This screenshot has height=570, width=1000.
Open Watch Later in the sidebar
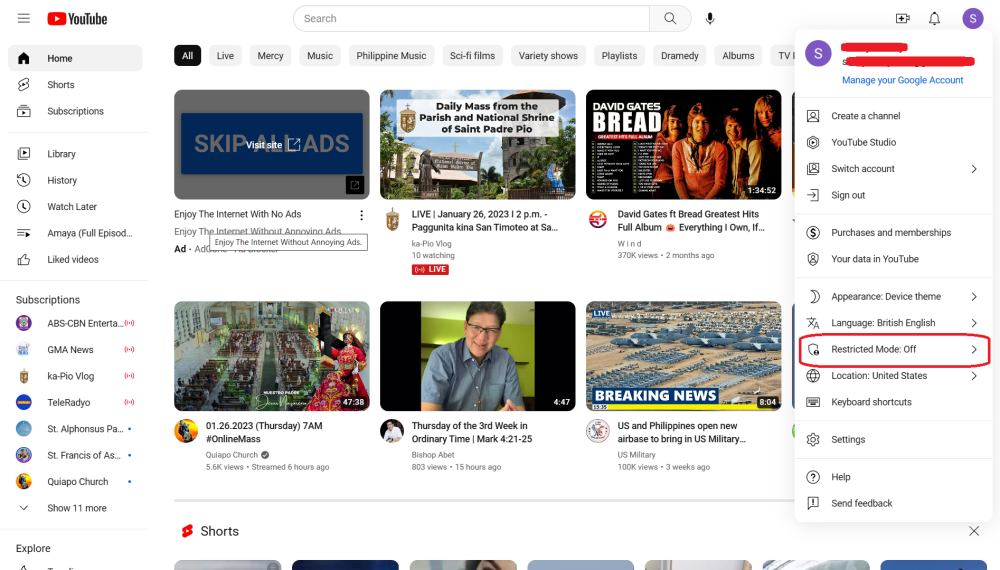click(x=75, y=207)
